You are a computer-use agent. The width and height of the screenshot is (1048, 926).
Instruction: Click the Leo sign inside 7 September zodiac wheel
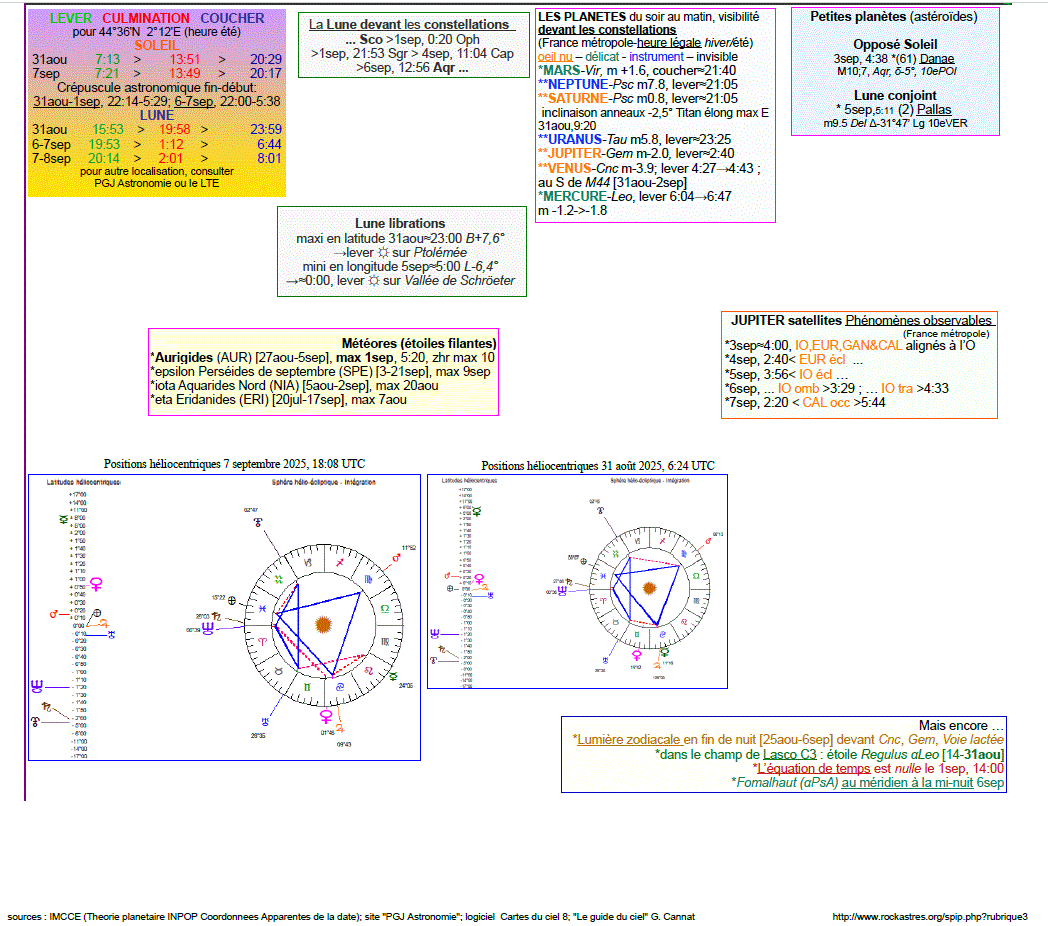[x=369, y=672]
